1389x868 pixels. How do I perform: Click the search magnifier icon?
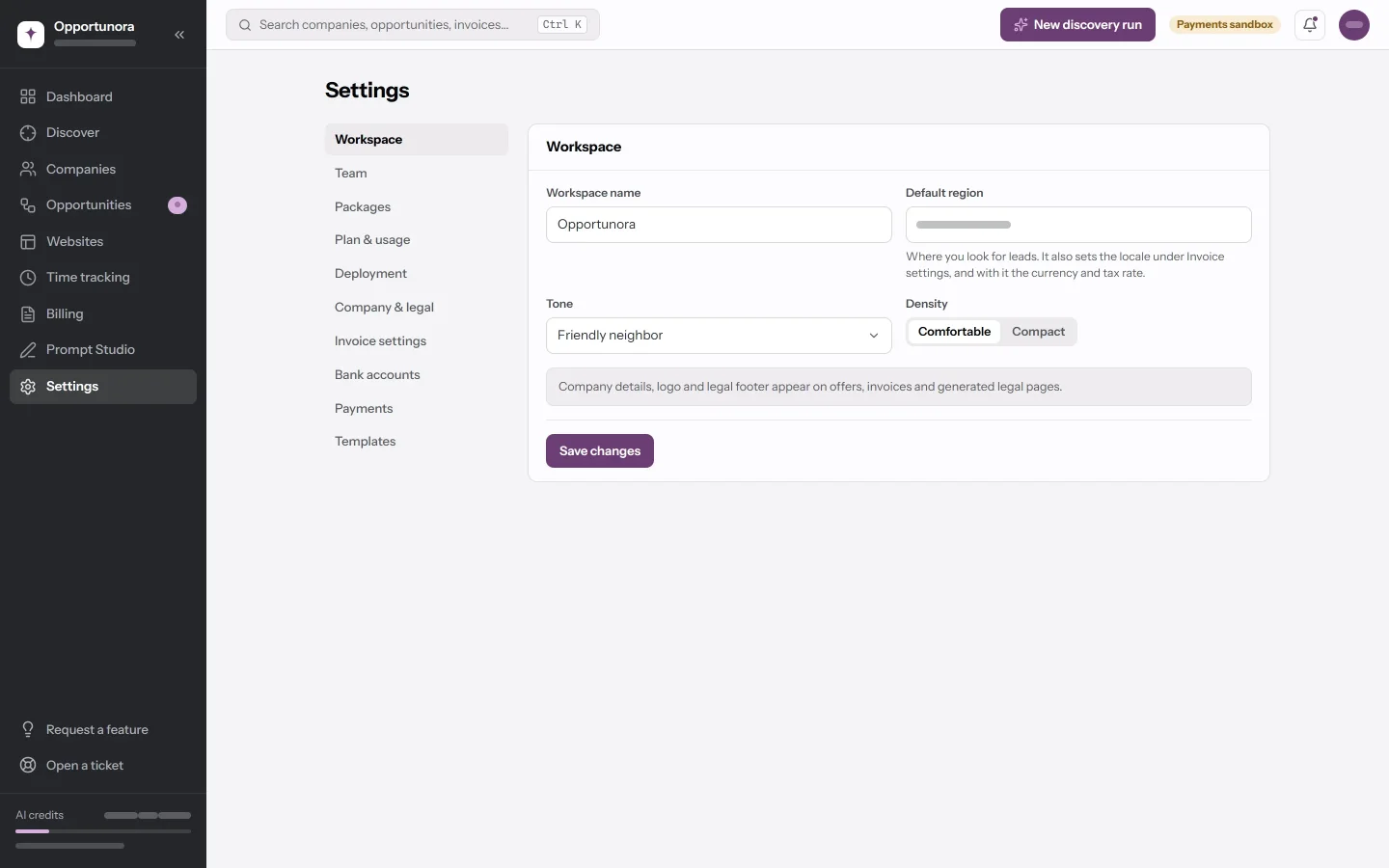coord(245,25)
